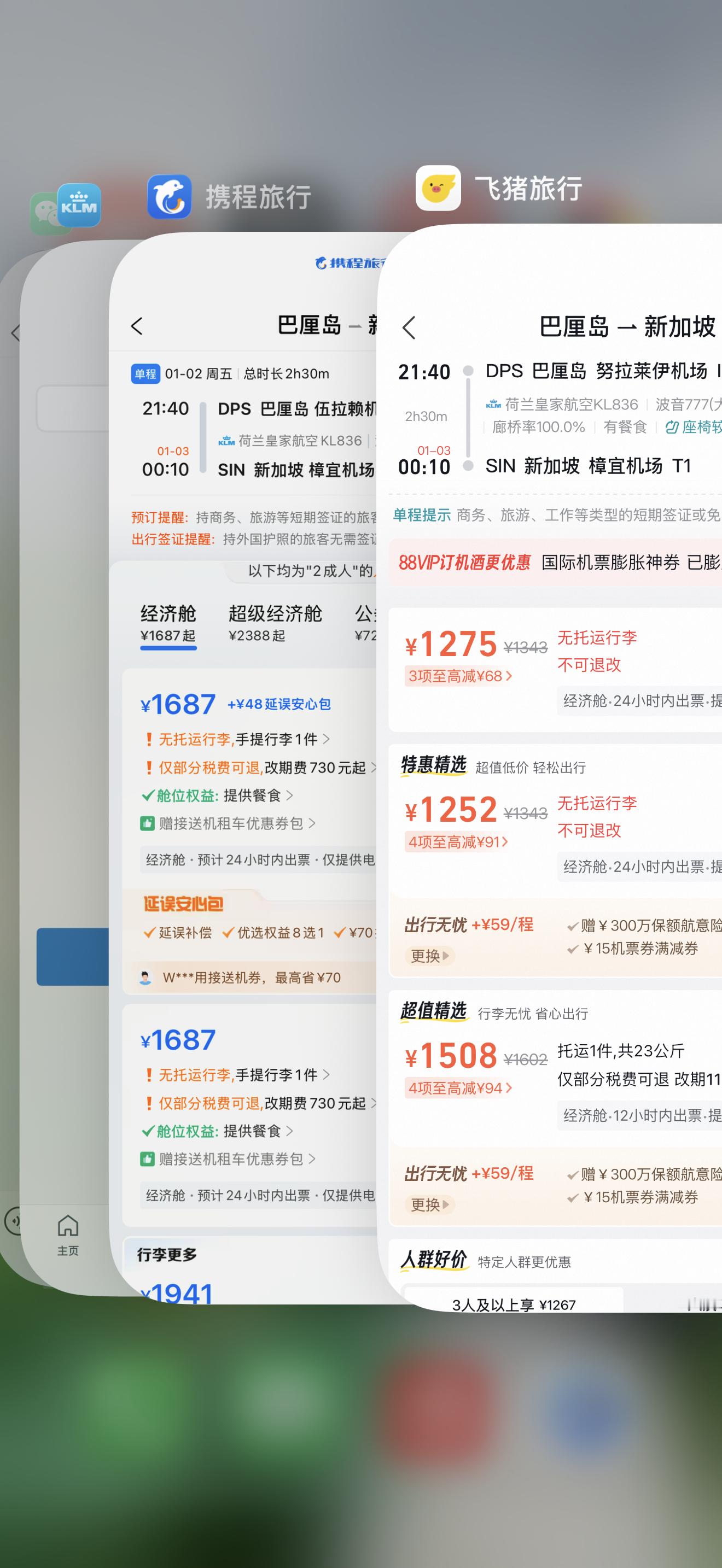Tap the Ctrip (携程旅行) app icon

click(x=169, y=197)
